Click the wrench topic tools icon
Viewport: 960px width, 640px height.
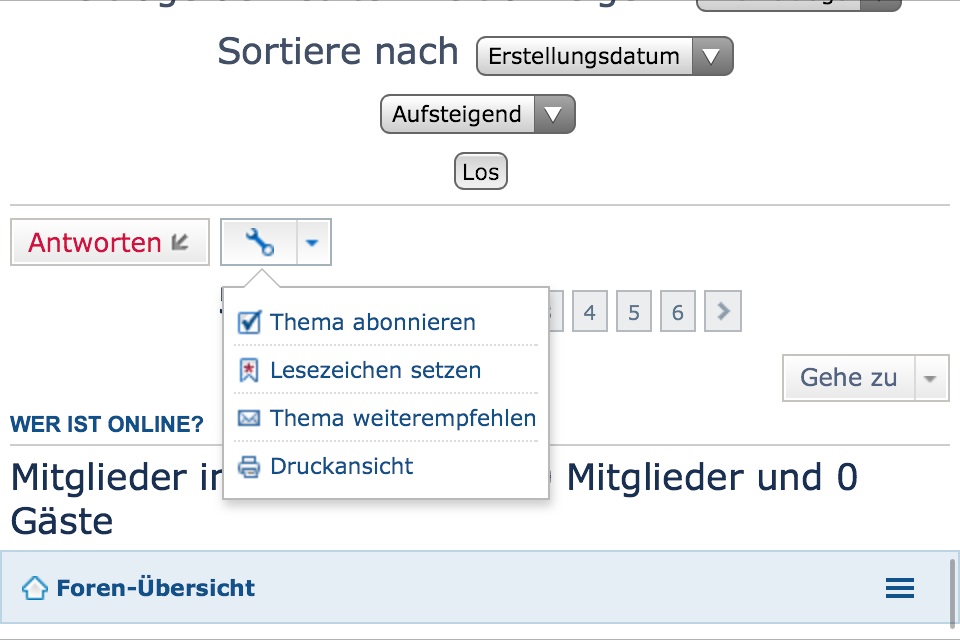point(259,242)
